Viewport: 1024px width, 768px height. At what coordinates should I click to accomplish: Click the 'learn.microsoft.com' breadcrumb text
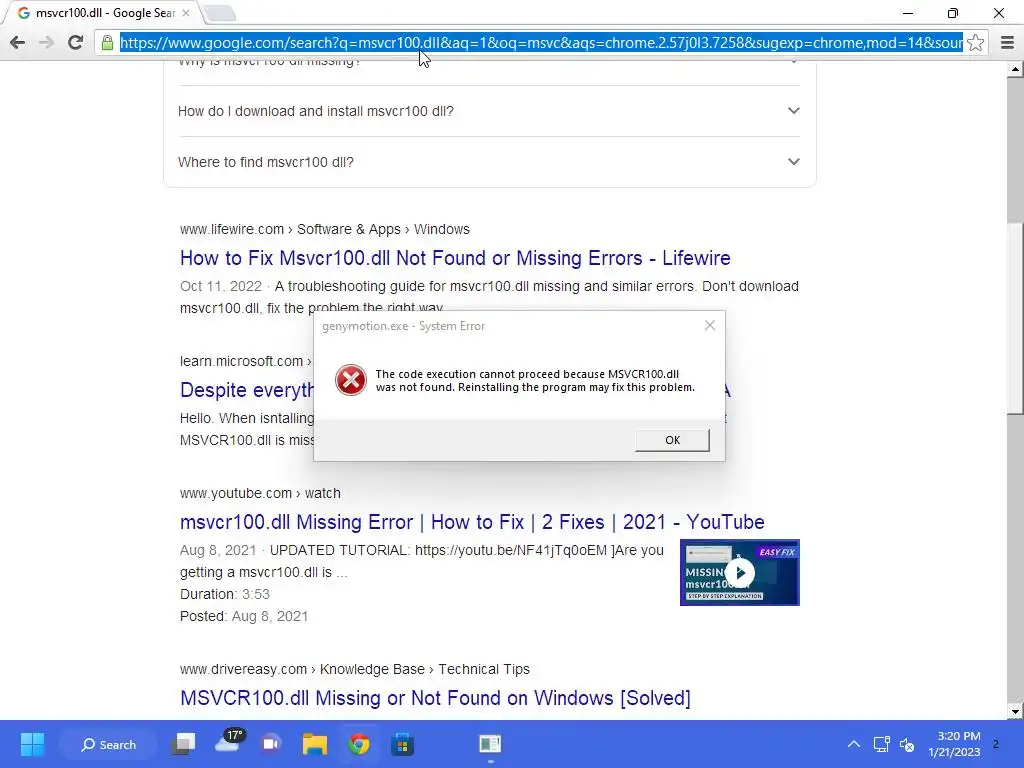click(241, 361)
